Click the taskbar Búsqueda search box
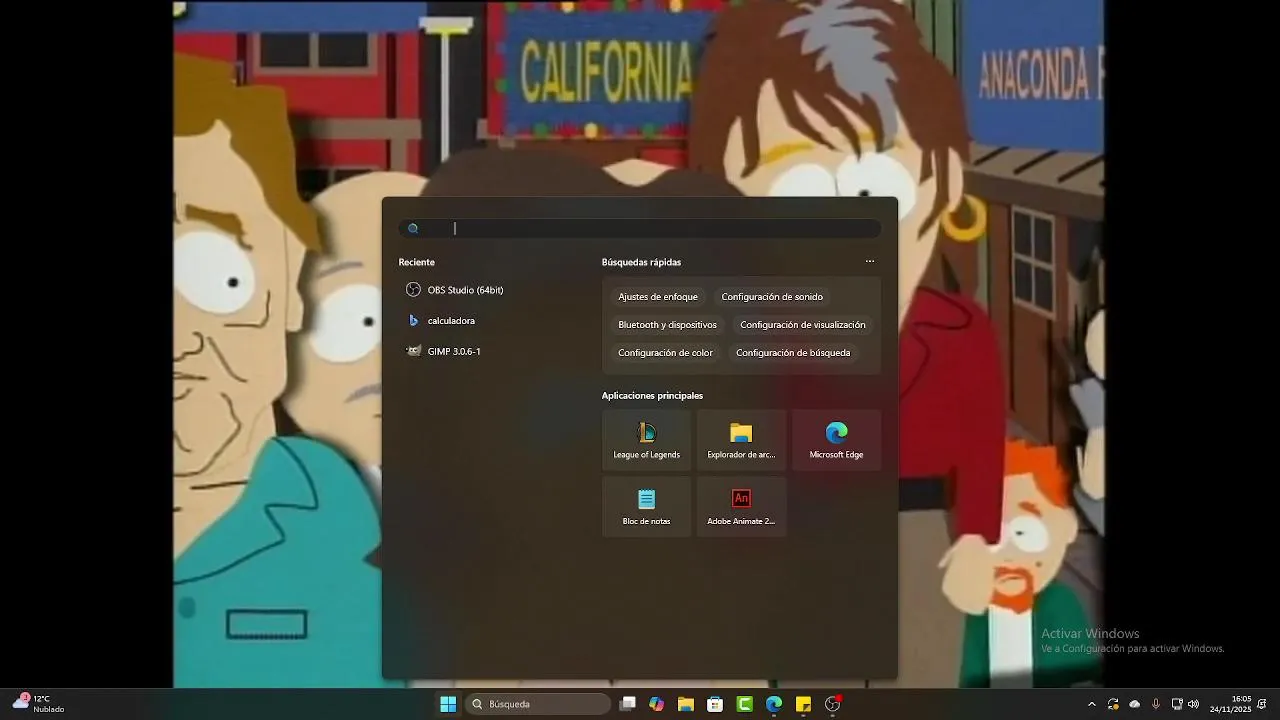The width and height of the screenshot is (1280, 720). coord(538,704)
